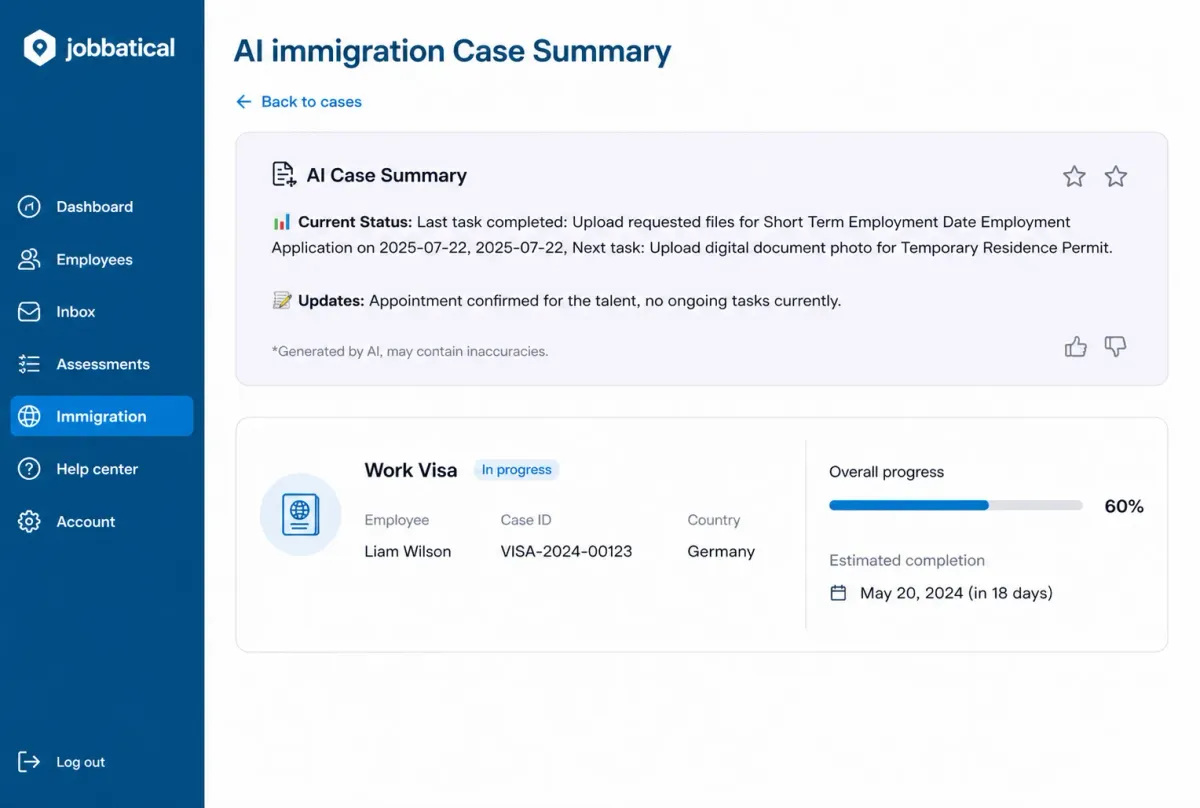Give the AI summary a thumbs up
1200x808 pixels.
point(1076,347)
